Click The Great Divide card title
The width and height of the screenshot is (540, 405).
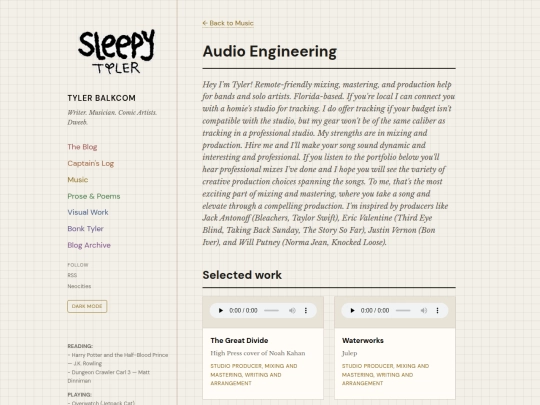(239, 340)
